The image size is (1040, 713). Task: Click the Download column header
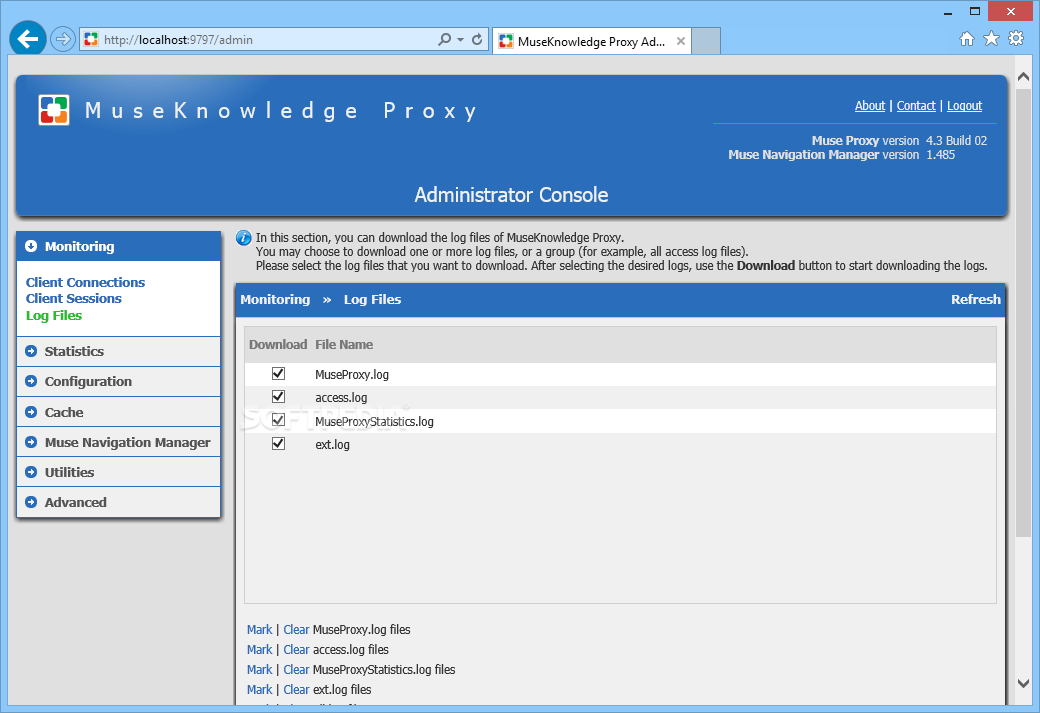tap(278, 344)
